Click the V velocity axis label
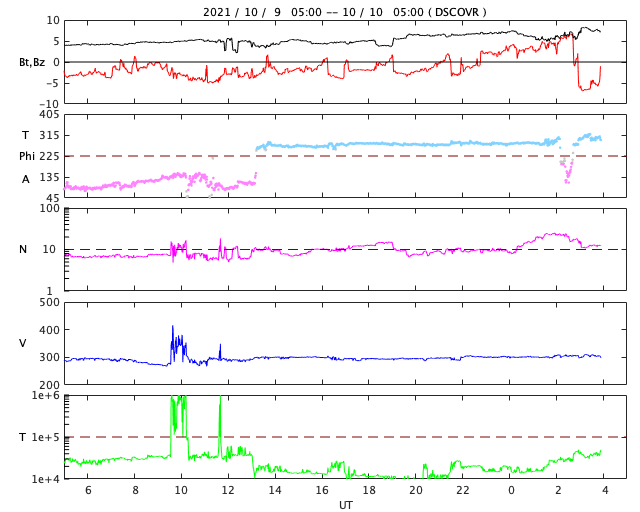 click(22, 343)
